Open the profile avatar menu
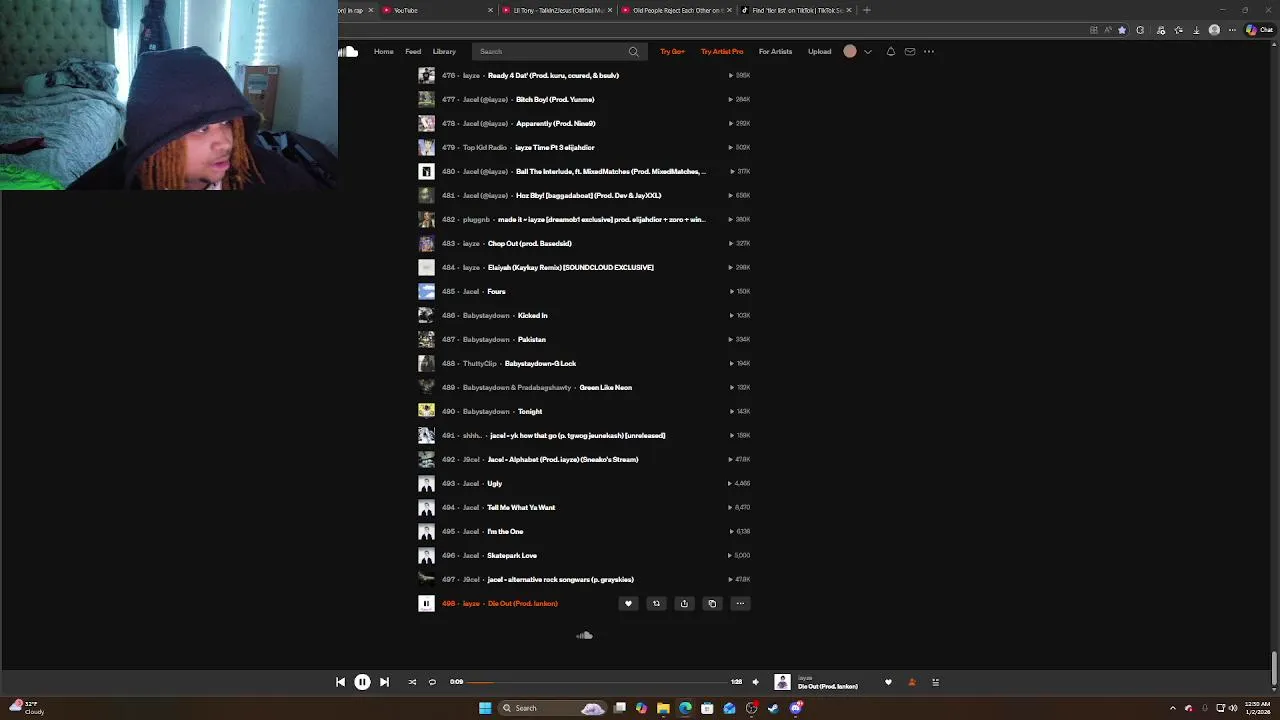The height and width of the screenshot is (720, 1280). pos(850,51)
